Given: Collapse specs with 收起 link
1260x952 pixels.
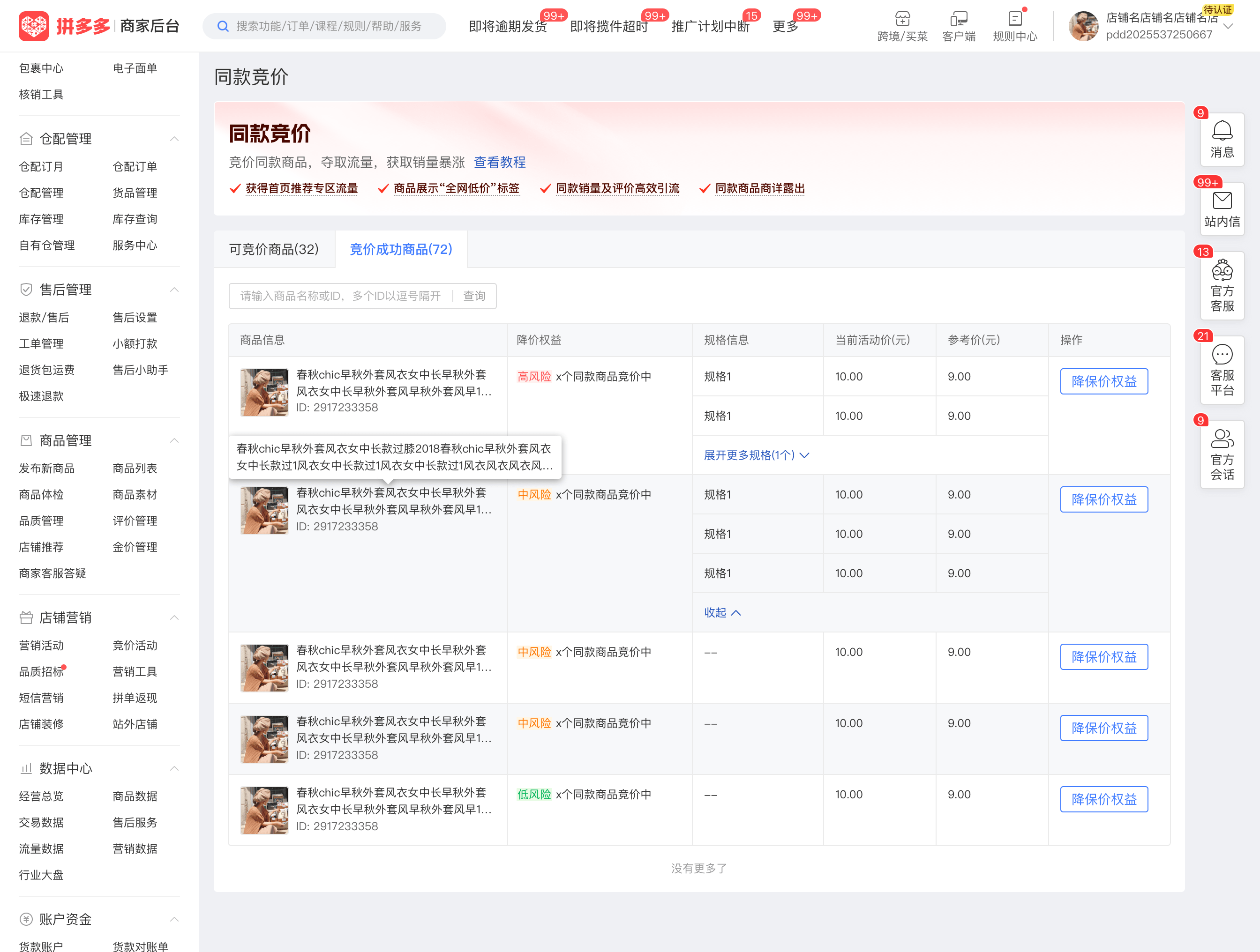Looking at the screenshot, I should point(722,613).
